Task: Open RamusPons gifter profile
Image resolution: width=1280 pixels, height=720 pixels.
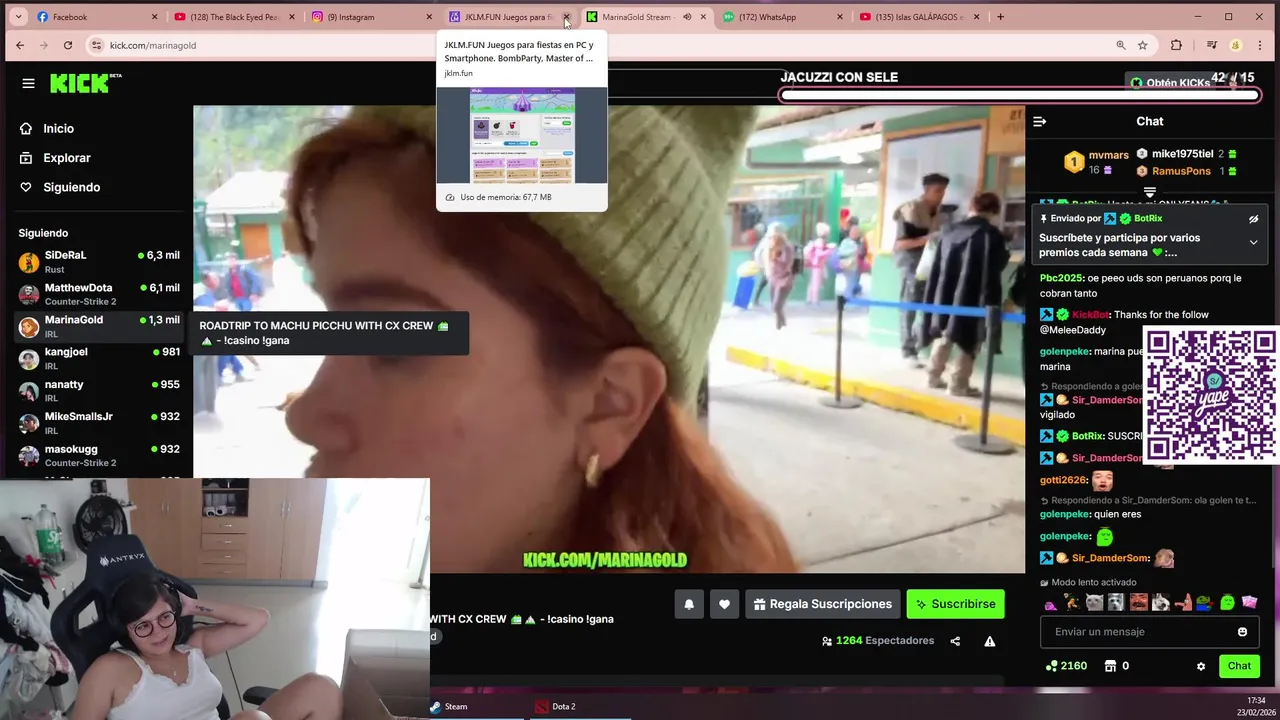Action: tap(1181, 171)
